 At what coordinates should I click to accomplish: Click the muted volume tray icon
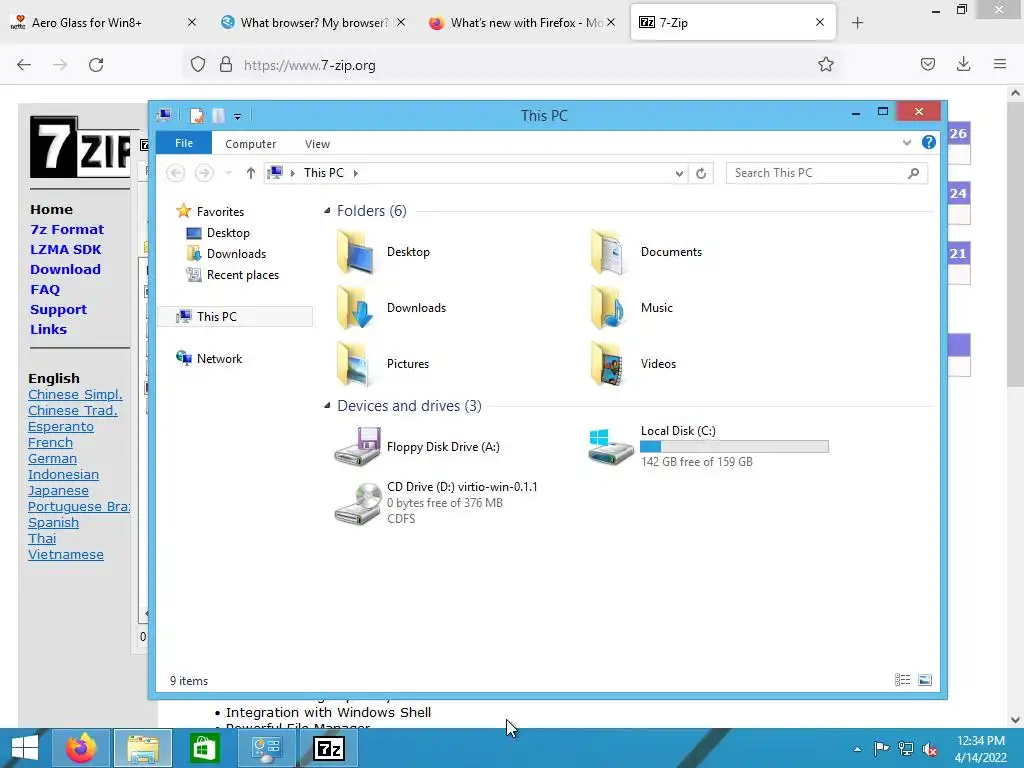tap(929, 748)
